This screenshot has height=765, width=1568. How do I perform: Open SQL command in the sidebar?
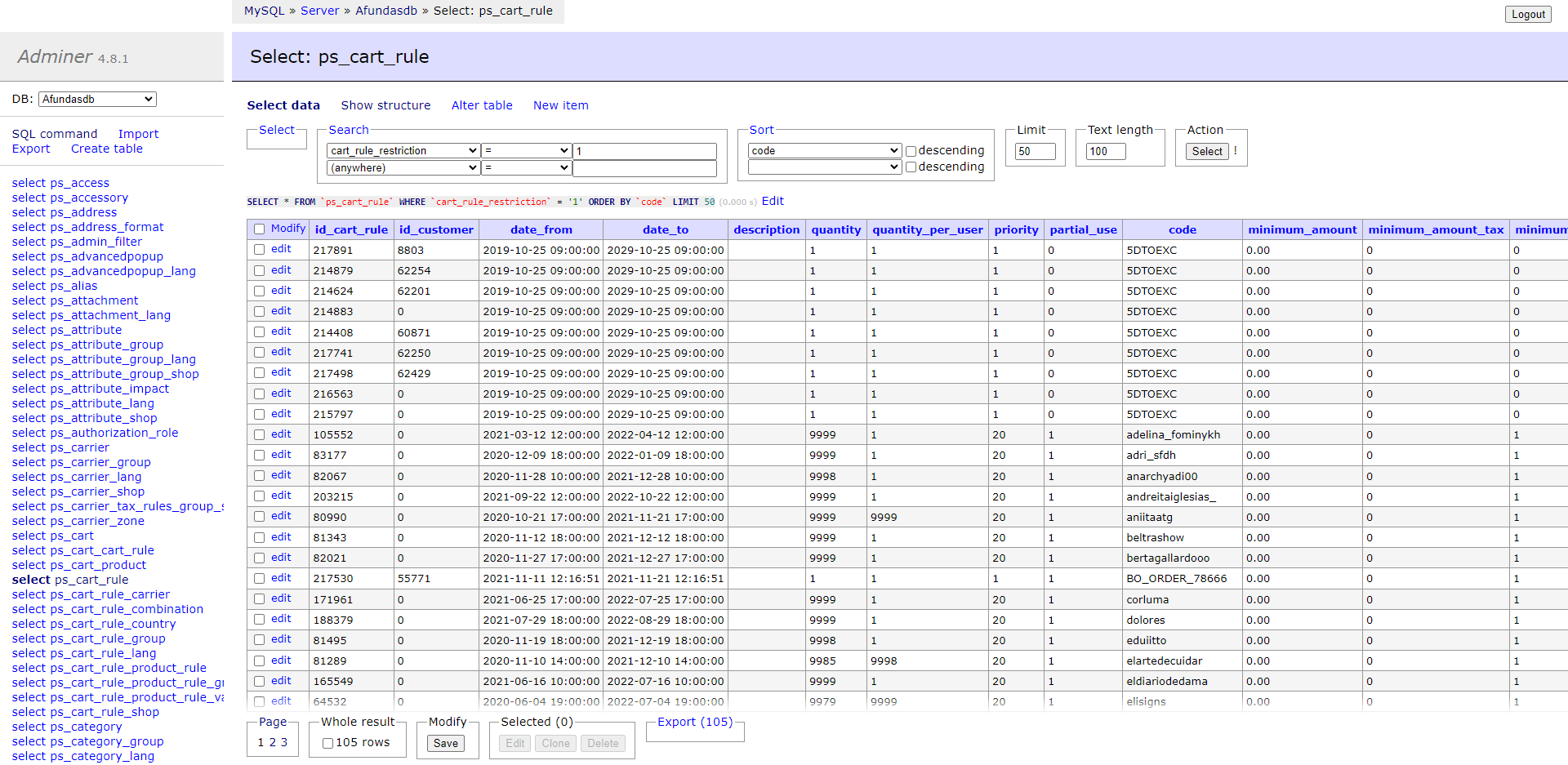pos(55,134)
